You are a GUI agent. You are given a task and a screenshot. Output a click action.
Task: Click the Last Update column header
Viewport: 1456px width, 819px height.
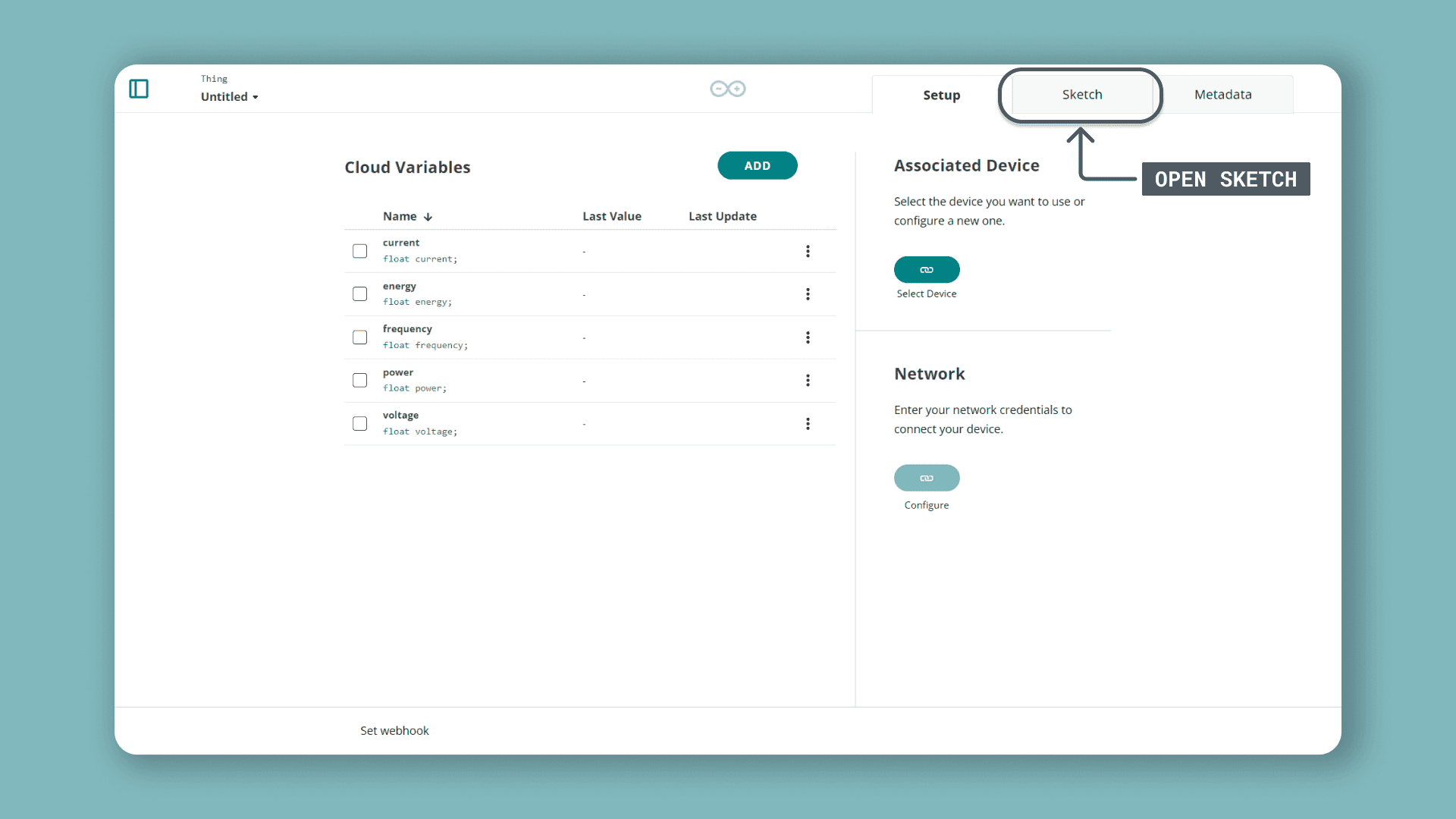point(722,216)
